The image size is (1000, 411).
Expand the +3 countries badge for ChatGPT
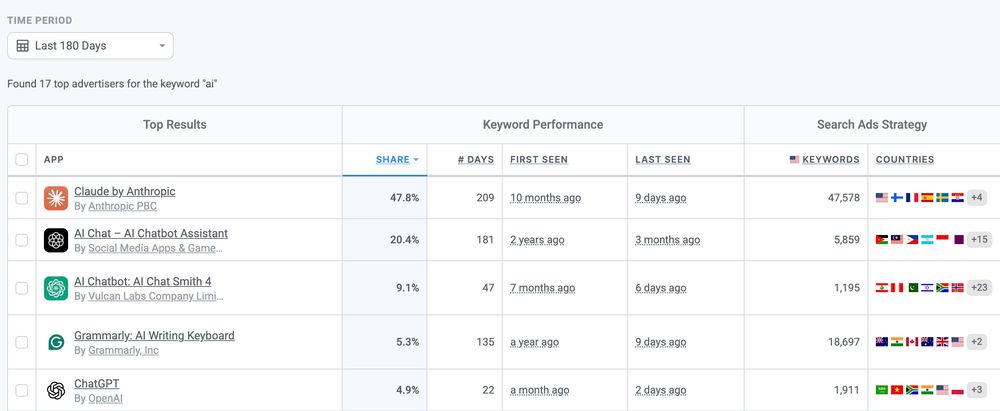pos(976,389)
